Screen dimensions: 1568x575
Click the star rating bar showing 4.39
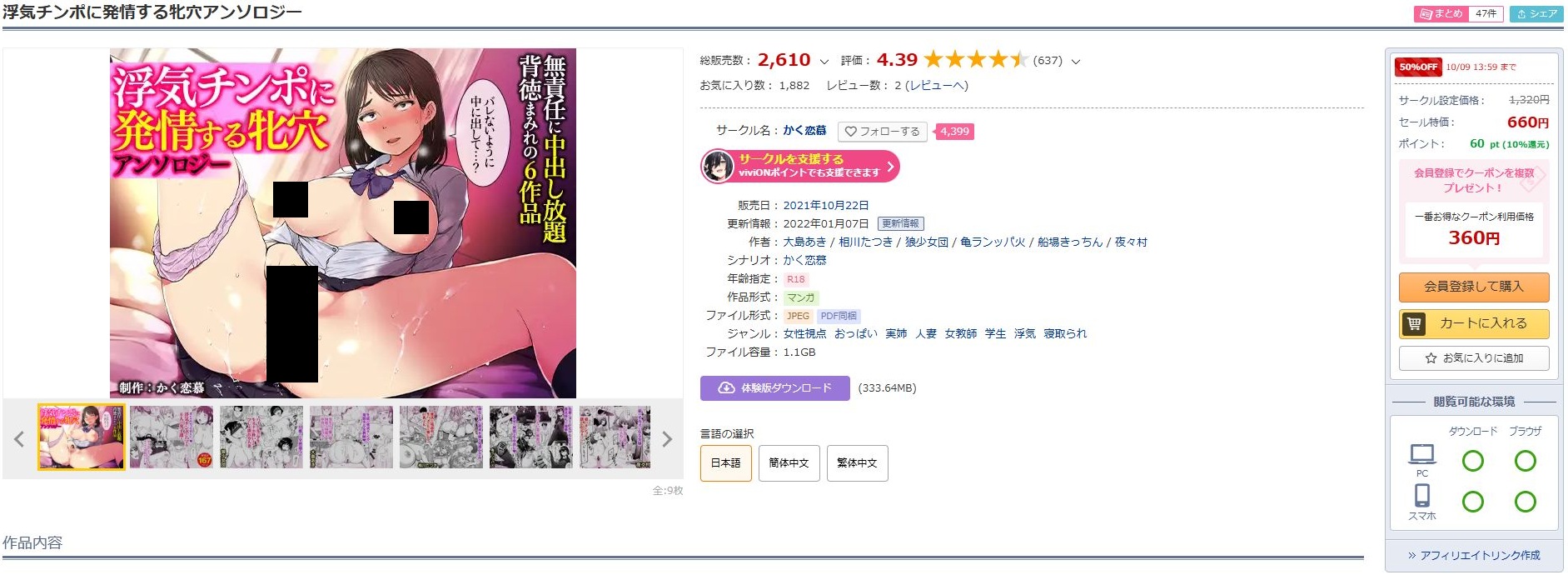(976, 60)
